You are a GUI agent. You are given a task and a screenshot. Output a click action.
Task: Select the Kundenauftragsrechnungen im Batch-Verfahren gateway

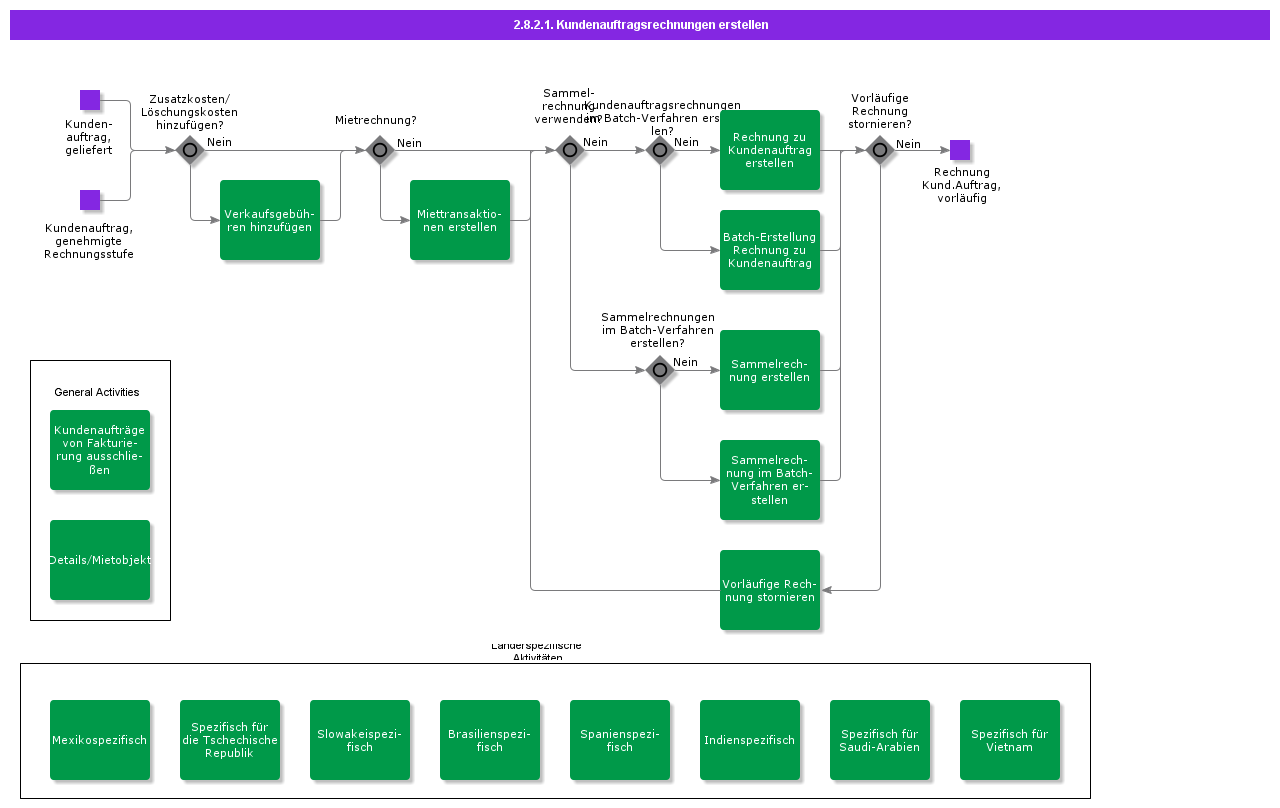[660, 150]
